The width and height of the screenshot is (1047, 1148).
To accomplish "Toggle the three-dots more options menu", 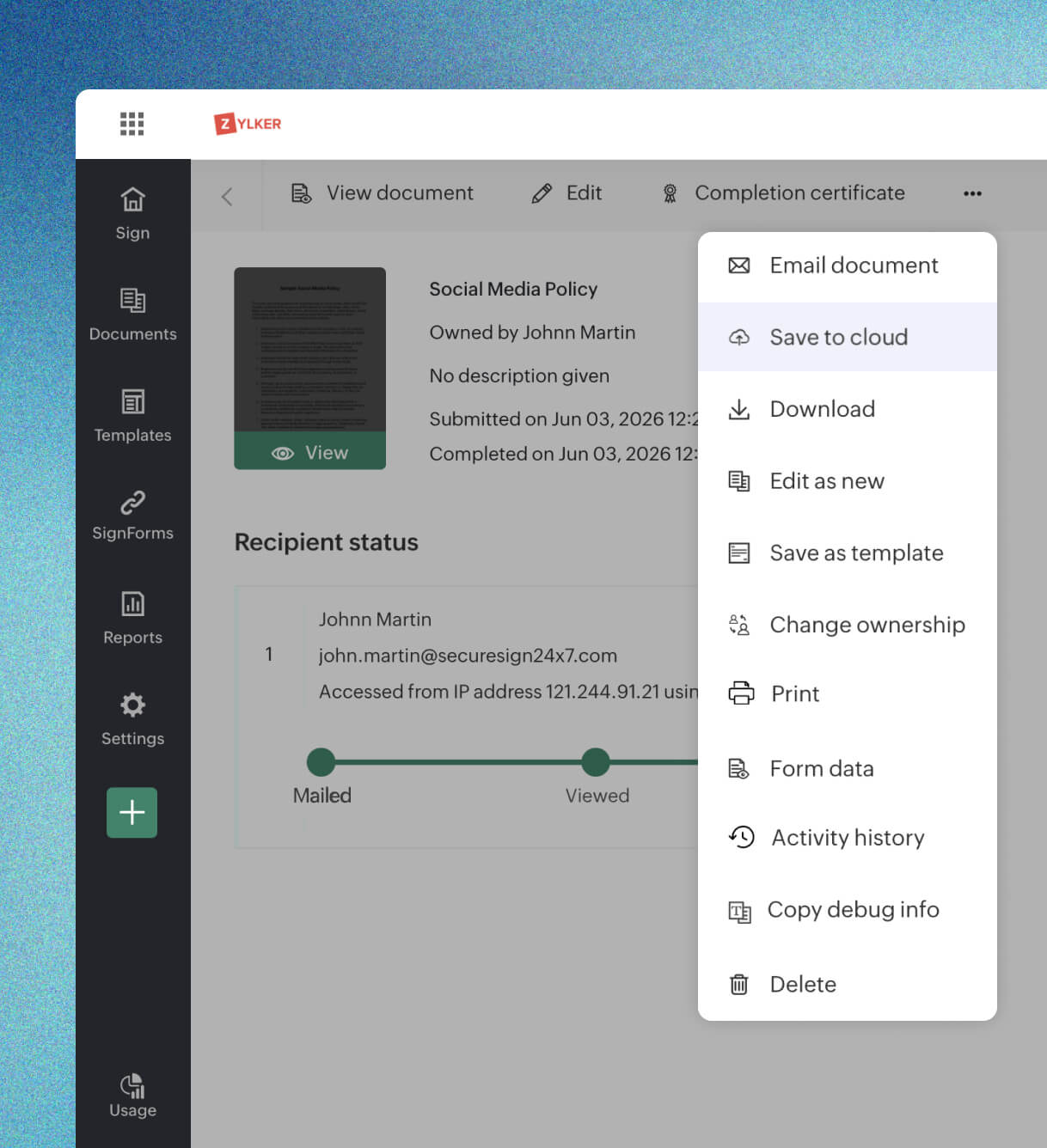I will [x=972, y=193].
